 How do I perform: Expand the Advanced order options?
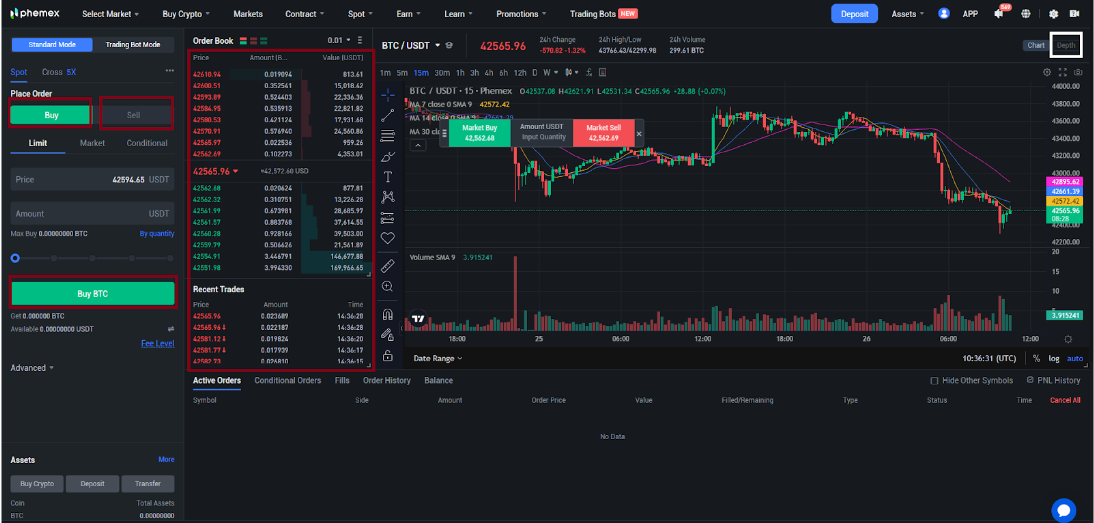(x=32, y=367)
